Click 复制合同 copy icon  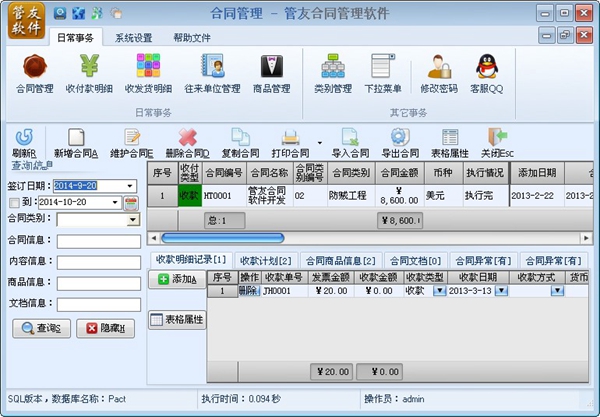click(241, 143)
